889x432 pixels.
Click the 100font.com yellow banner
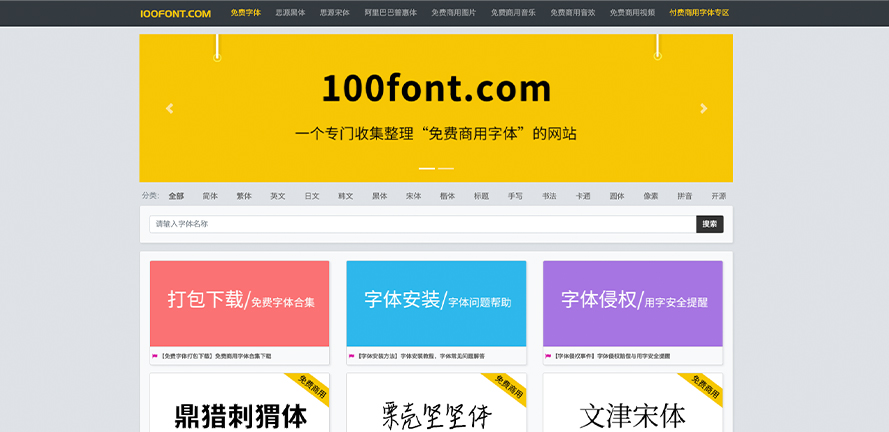[436, 108]
